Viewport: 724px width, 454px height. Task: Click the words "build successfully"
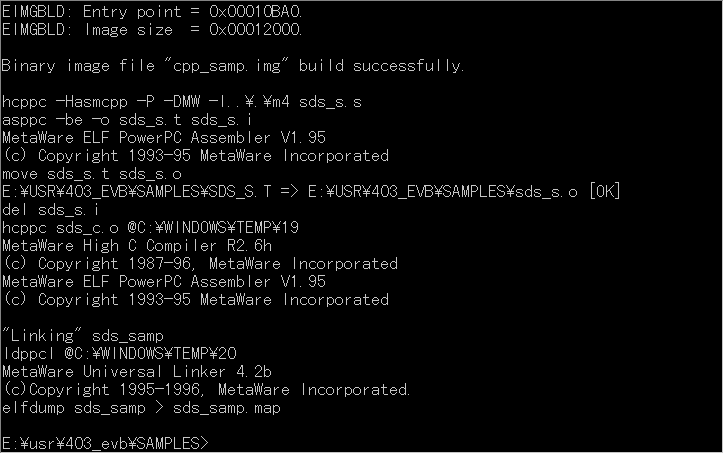[x=380, y=66]
